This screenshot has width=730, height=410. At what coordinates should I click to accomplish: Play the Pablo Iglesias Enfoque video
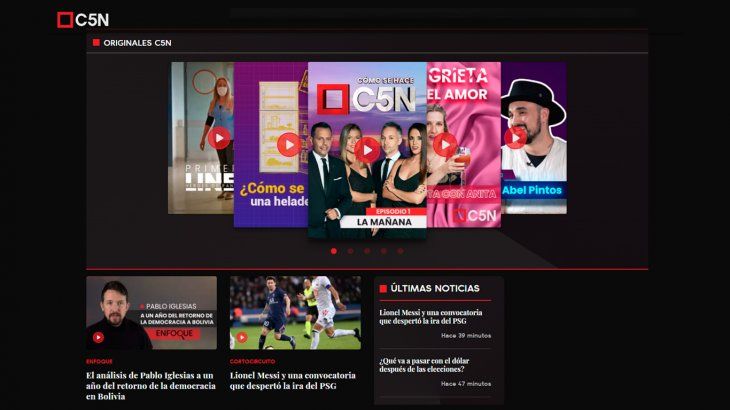point(98,337)
